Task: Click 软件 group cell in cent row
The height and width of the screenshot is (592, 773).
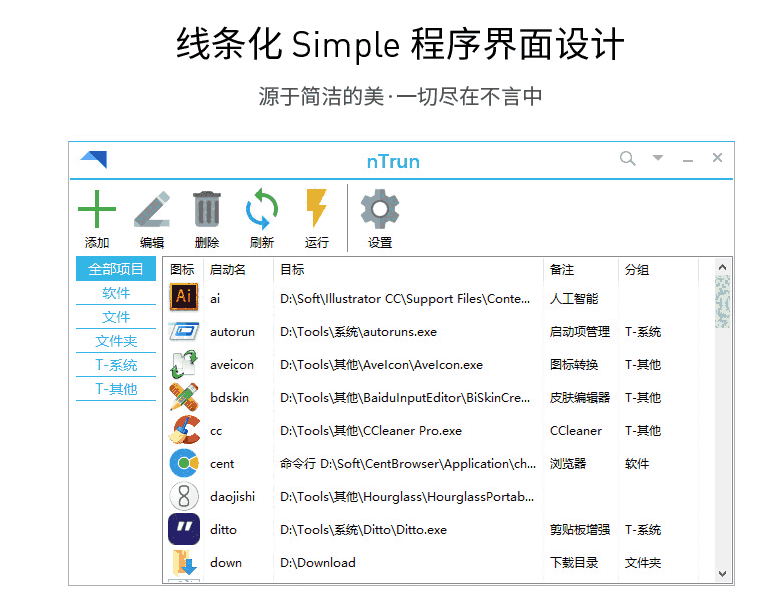Action: [x=637, y=464]
